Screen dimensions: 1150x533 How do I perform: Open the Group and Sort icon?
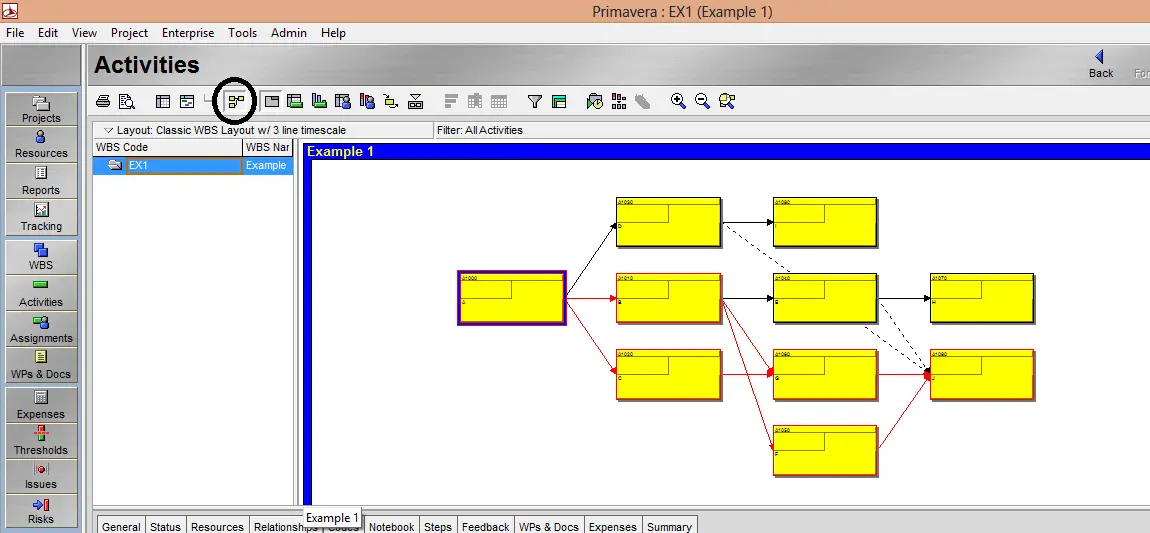(559, 102)
